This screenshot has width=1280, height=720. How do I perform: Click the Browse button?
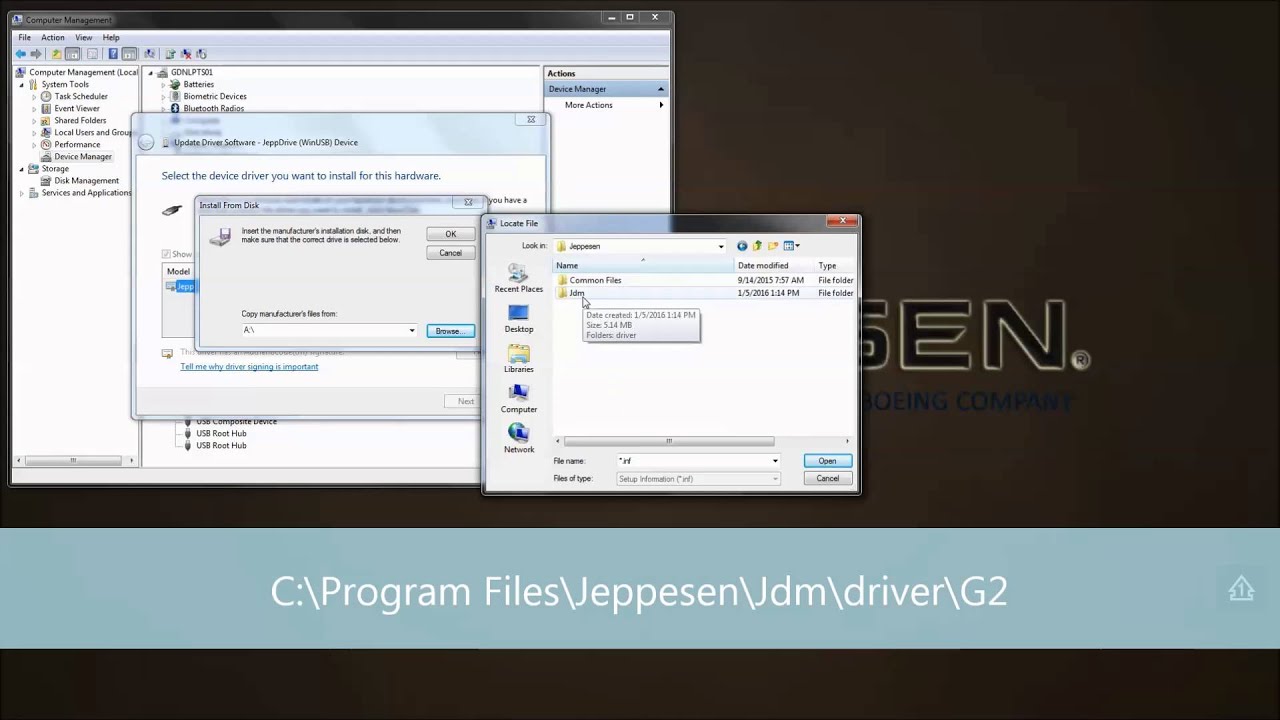point(450,331)
